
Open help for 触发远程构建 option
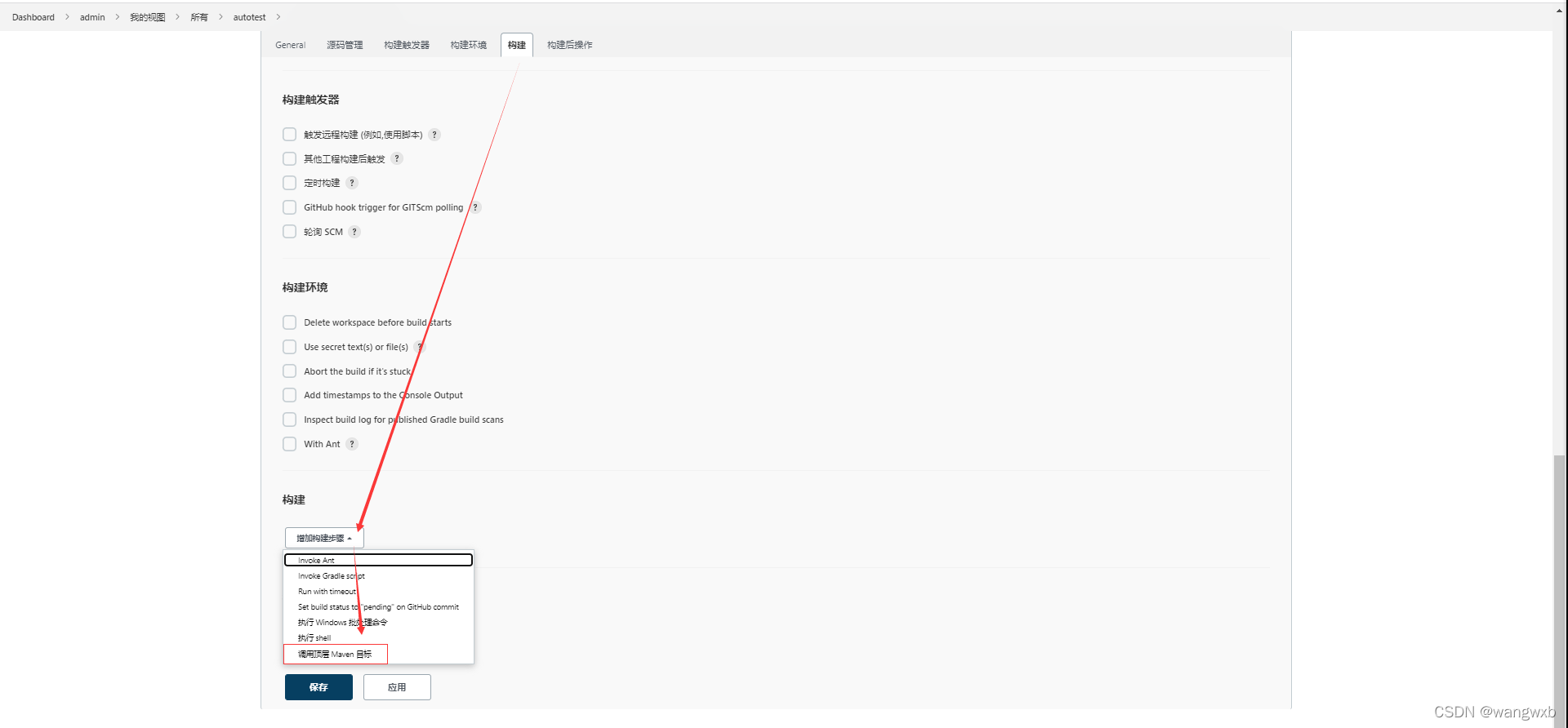[x=434, y=135]
